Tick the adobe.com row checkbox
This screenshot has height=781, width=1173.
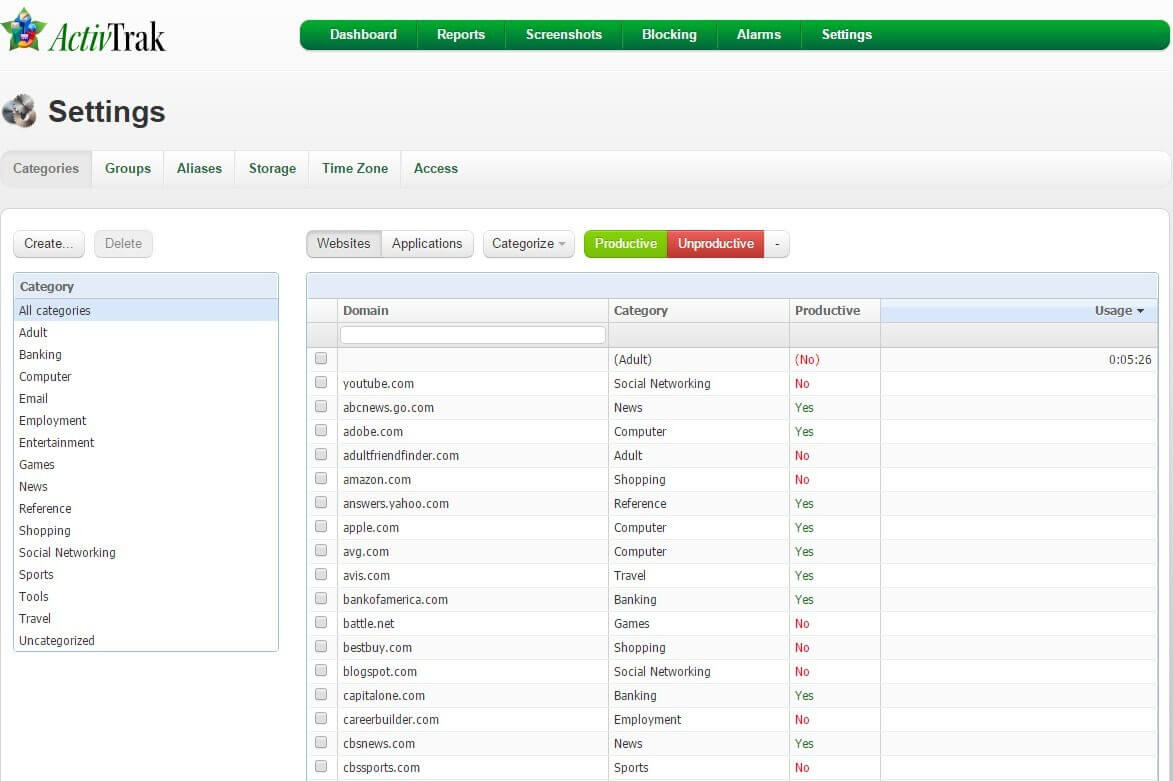(321, 430)
